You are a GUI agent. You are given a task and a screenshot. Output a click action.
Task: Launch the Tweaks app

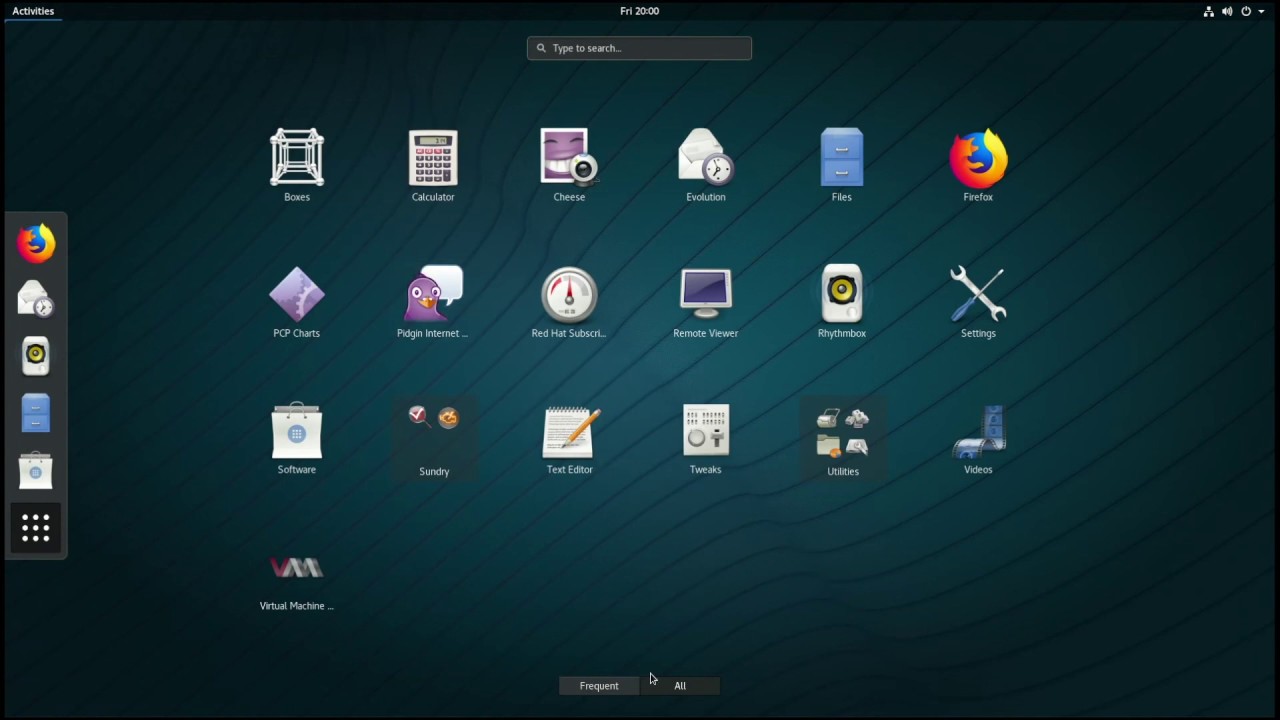[705, 431]
